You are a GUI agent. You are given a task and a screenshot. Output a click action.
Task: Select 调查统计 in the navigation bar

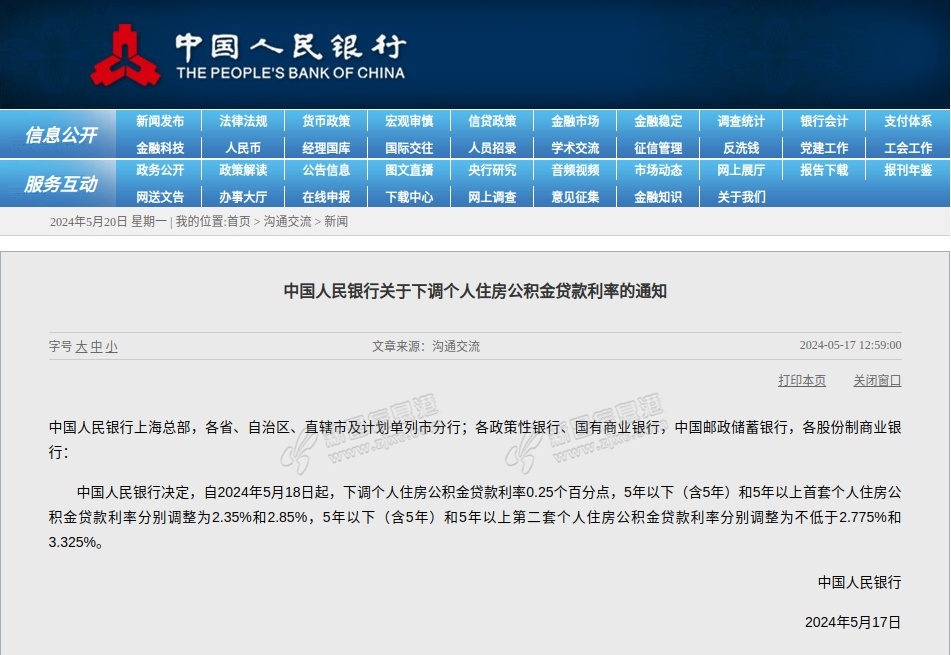click(741, 121)
